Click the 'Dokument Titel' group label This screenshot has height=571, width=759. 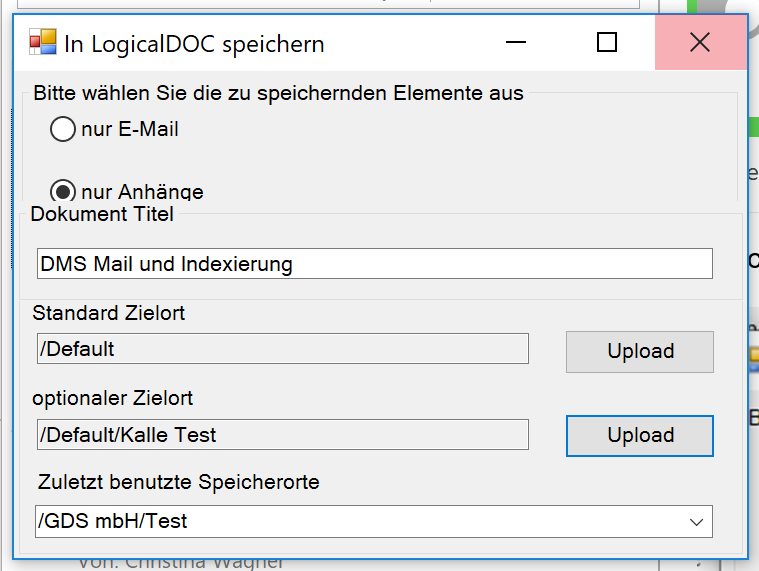102,214
